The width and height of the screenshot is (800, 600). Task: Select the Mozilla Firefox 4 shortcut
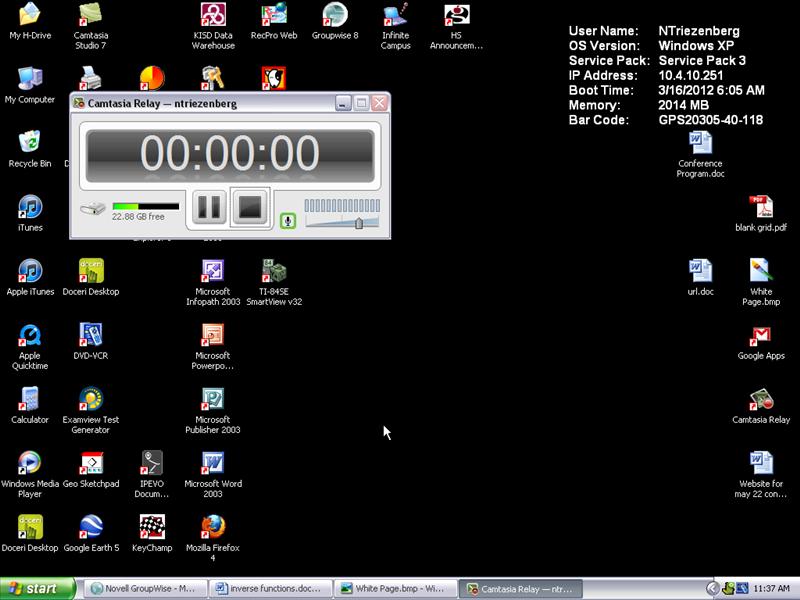(x=213, y=539)
